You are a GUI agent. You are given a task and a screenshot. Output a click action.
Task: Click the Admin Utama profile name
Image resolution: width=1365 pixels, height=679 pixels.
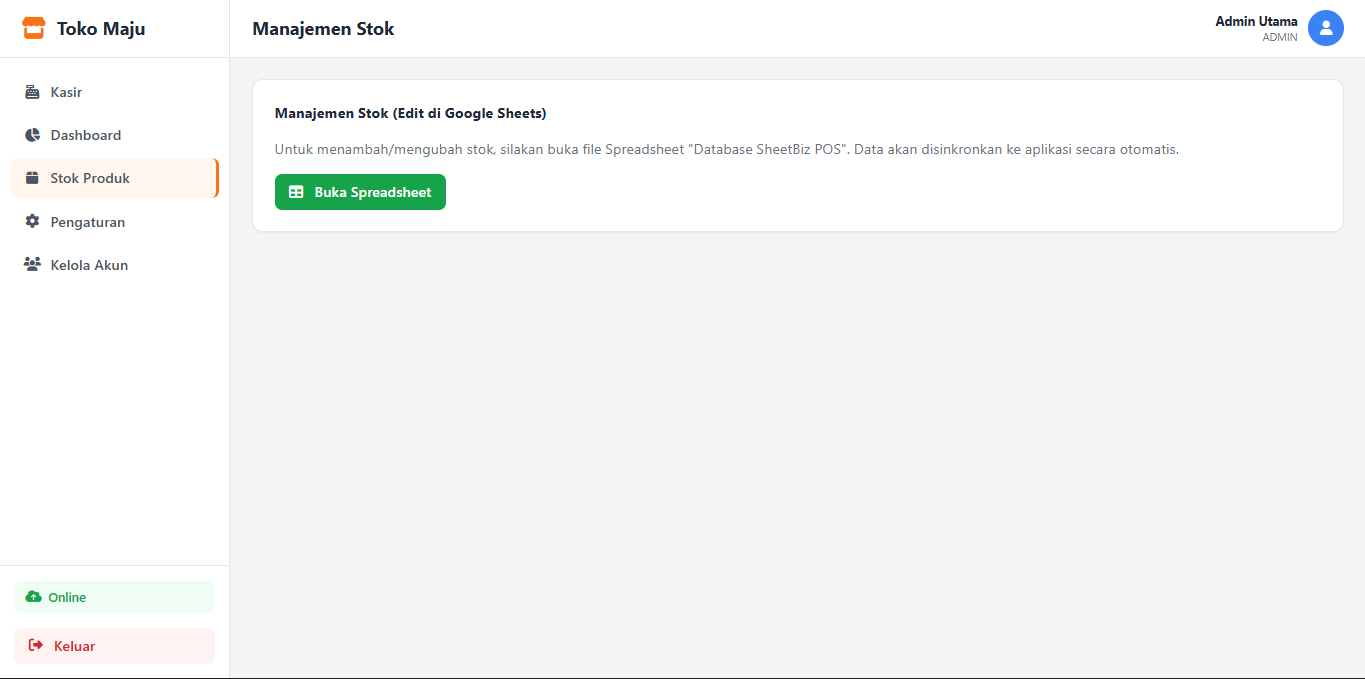click(1256, 21)
